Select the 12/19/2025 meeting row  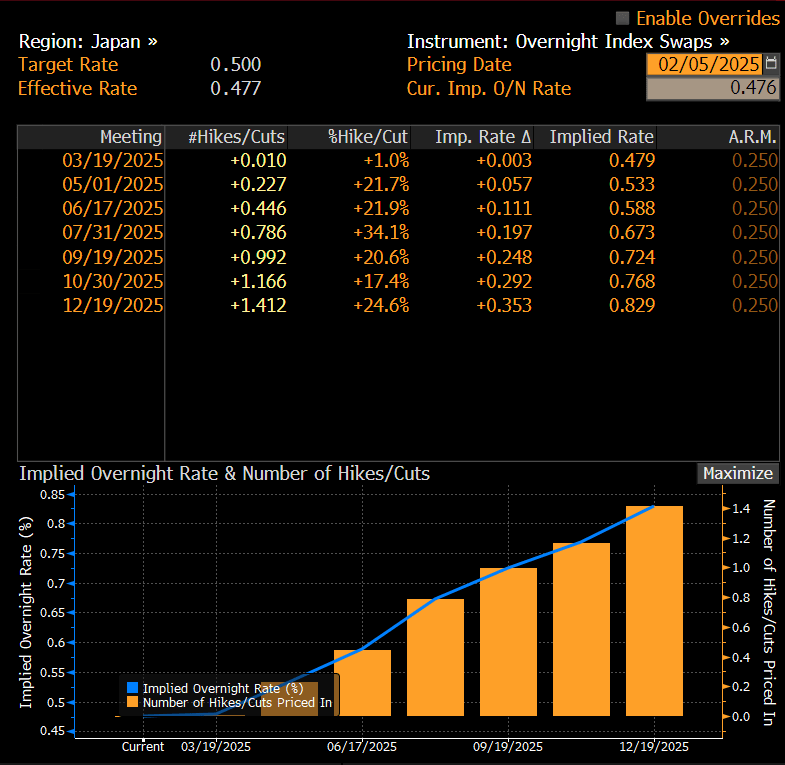(398, 305)
